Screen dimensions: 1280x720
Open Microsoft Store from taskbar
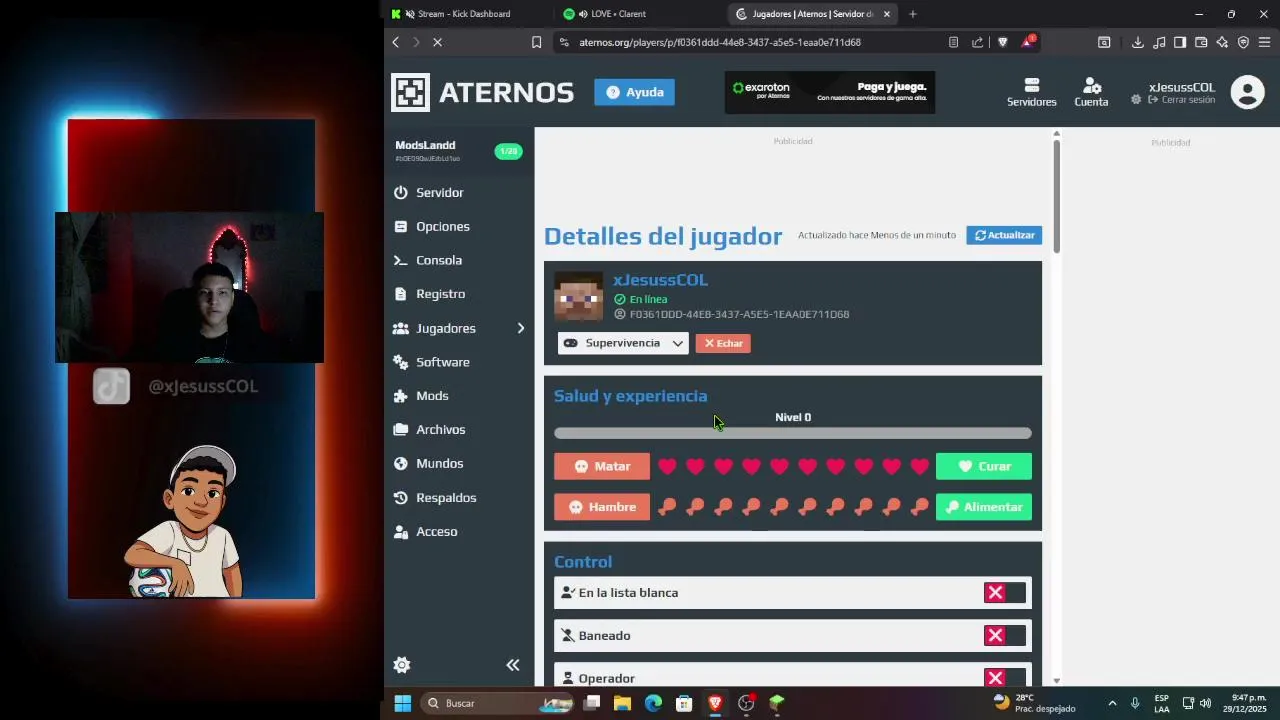coord(684,703)
